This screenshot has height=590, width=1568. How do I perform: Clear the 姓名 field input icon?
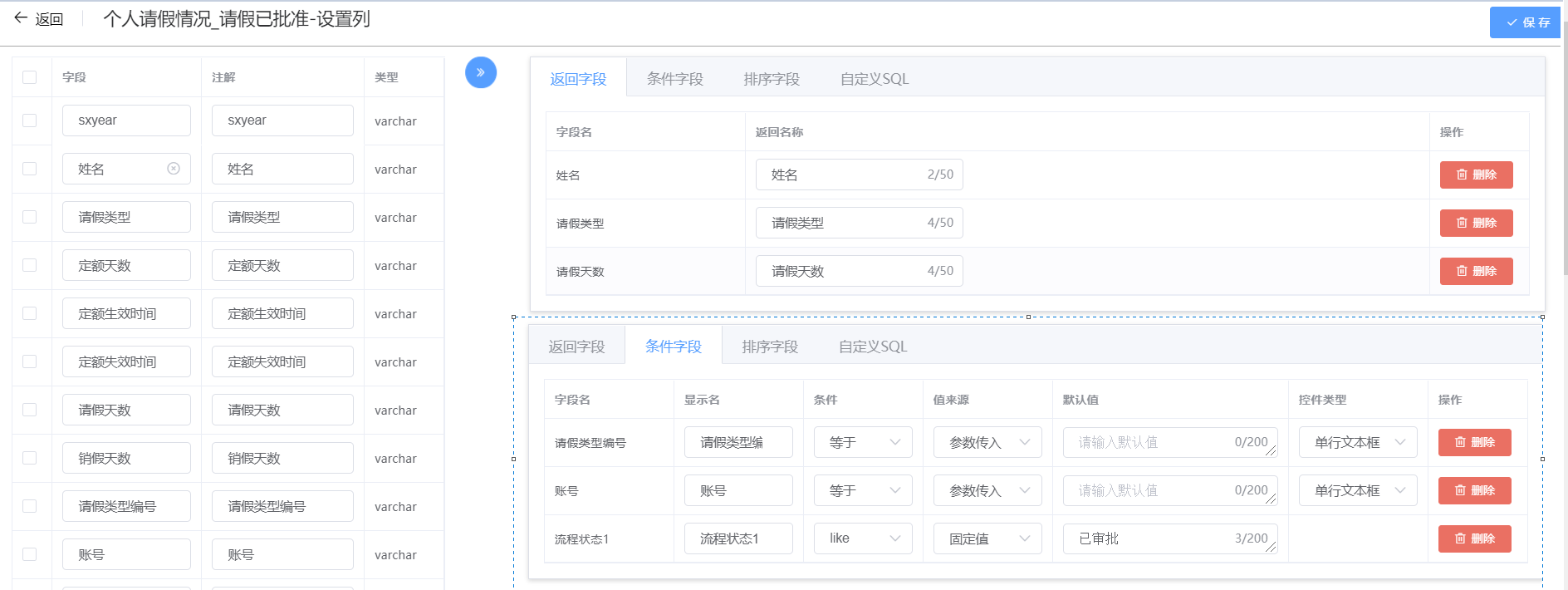point(174,169)
